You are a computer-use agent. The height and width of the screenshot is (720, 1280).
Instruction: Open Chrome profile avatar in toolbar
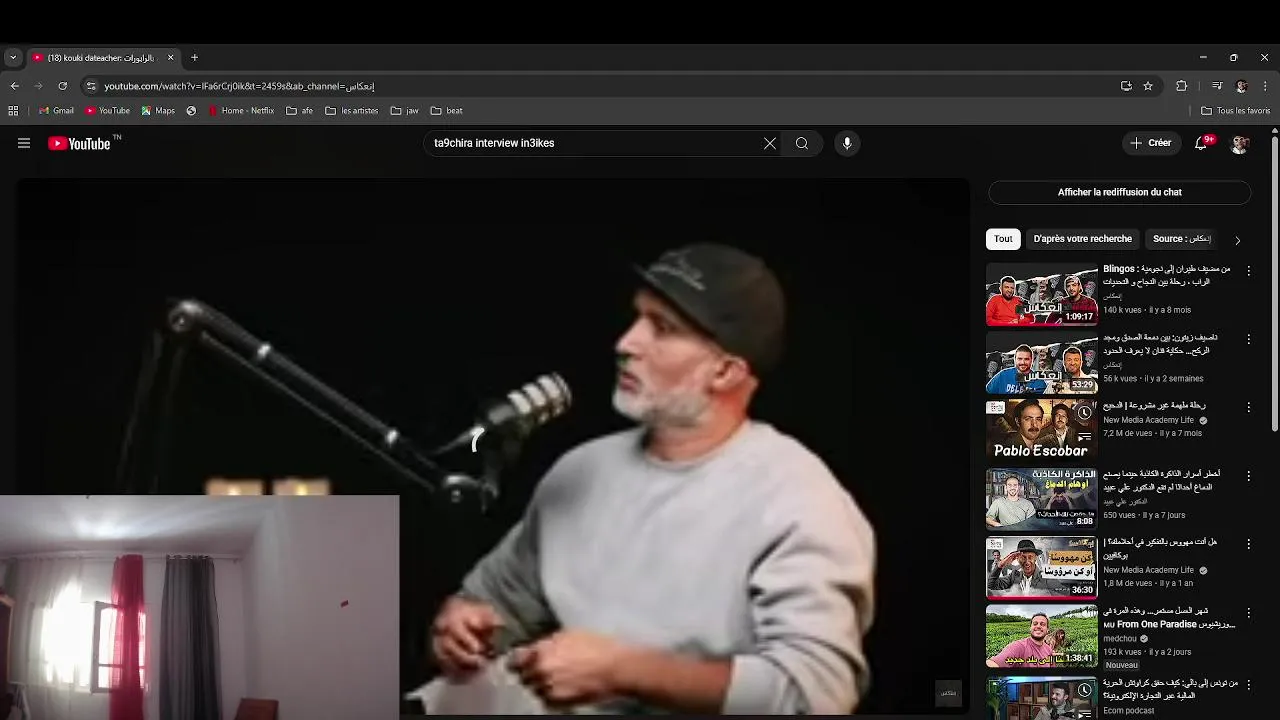(x=1241, y=86)
